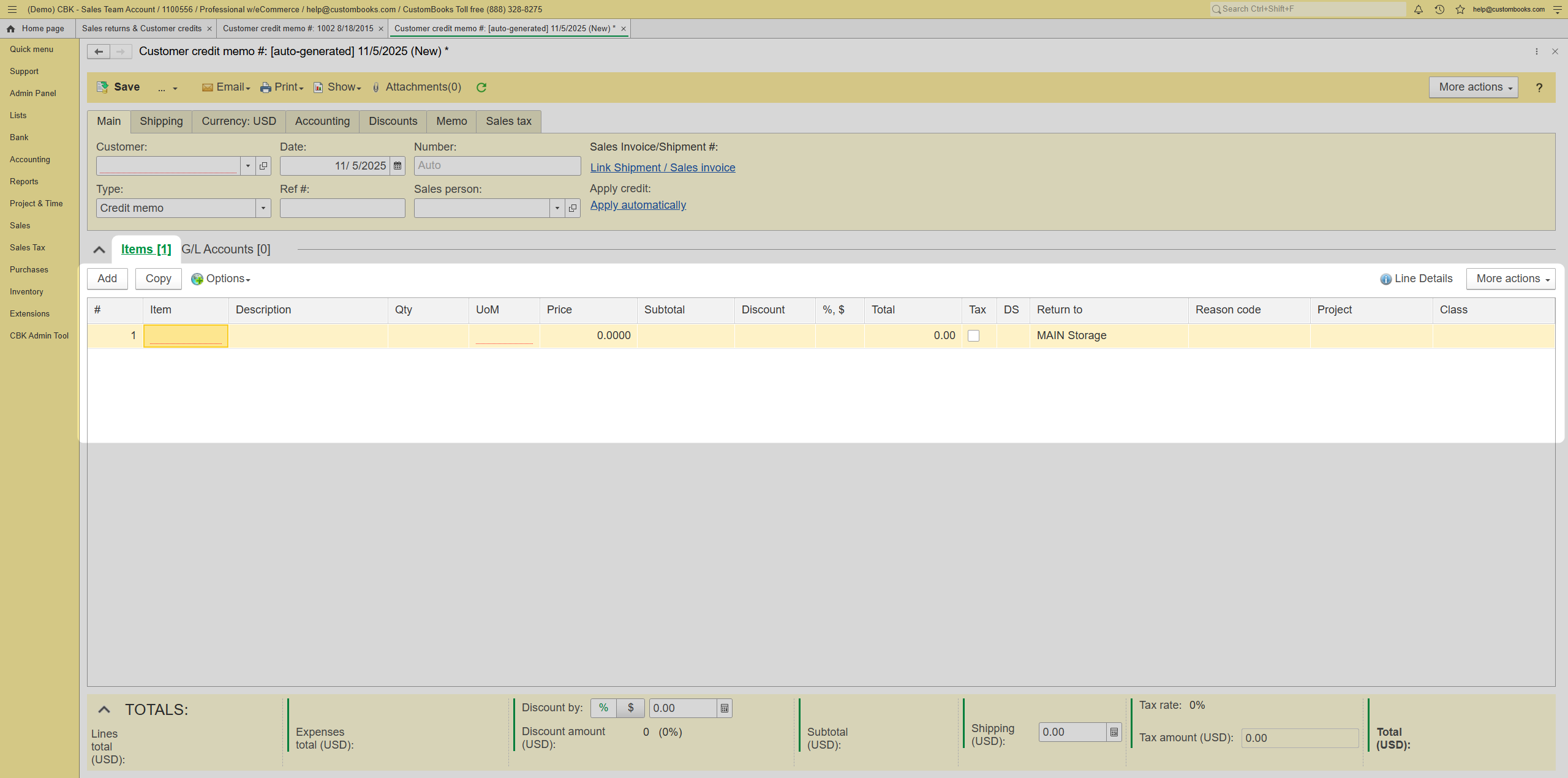
Task: Open Shipping amount calculator icon
Action: click(1114, 732)
